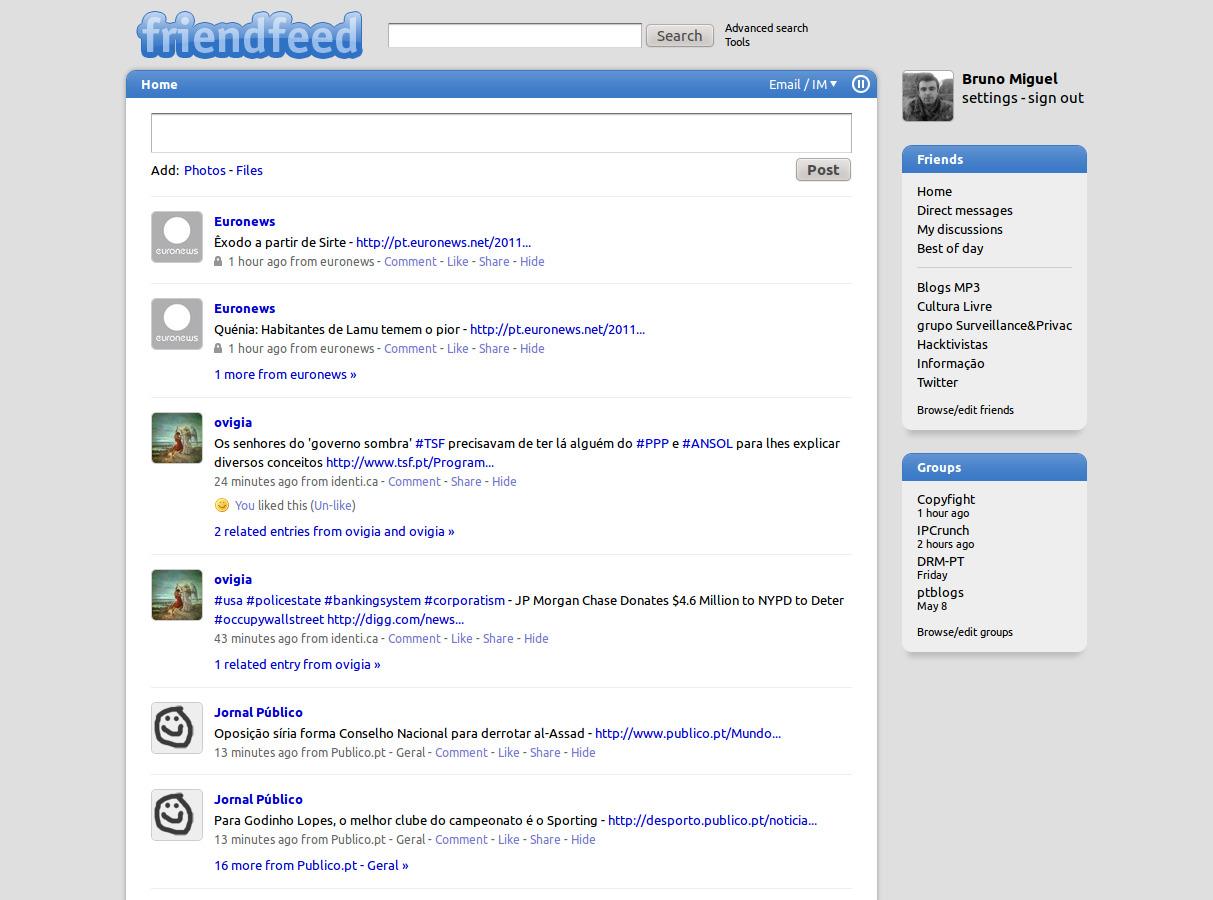Open the www.tsf.pt/Program link
This screenshot has height=900, width=1213.
coord(410,462)
